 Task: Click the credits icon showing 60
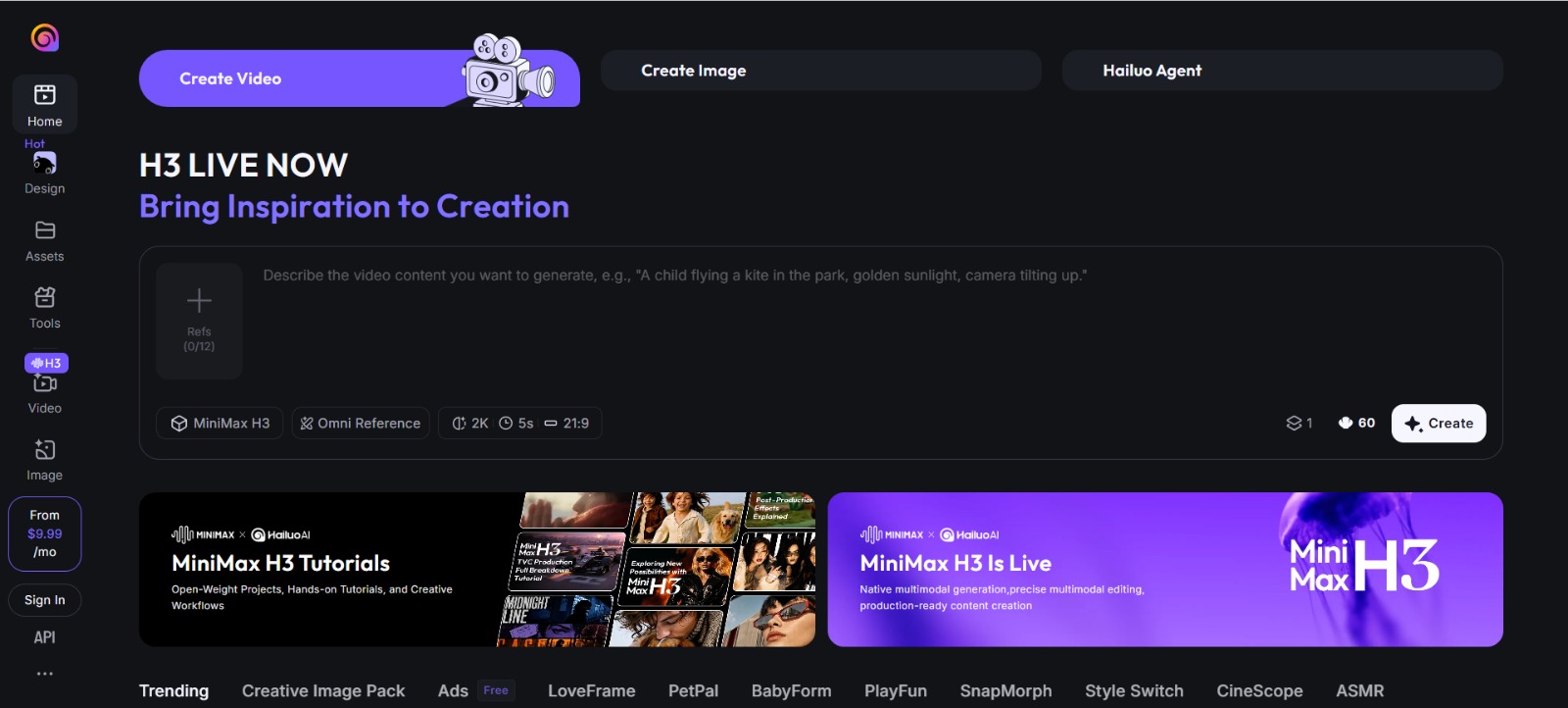(x=1346, y=423)
